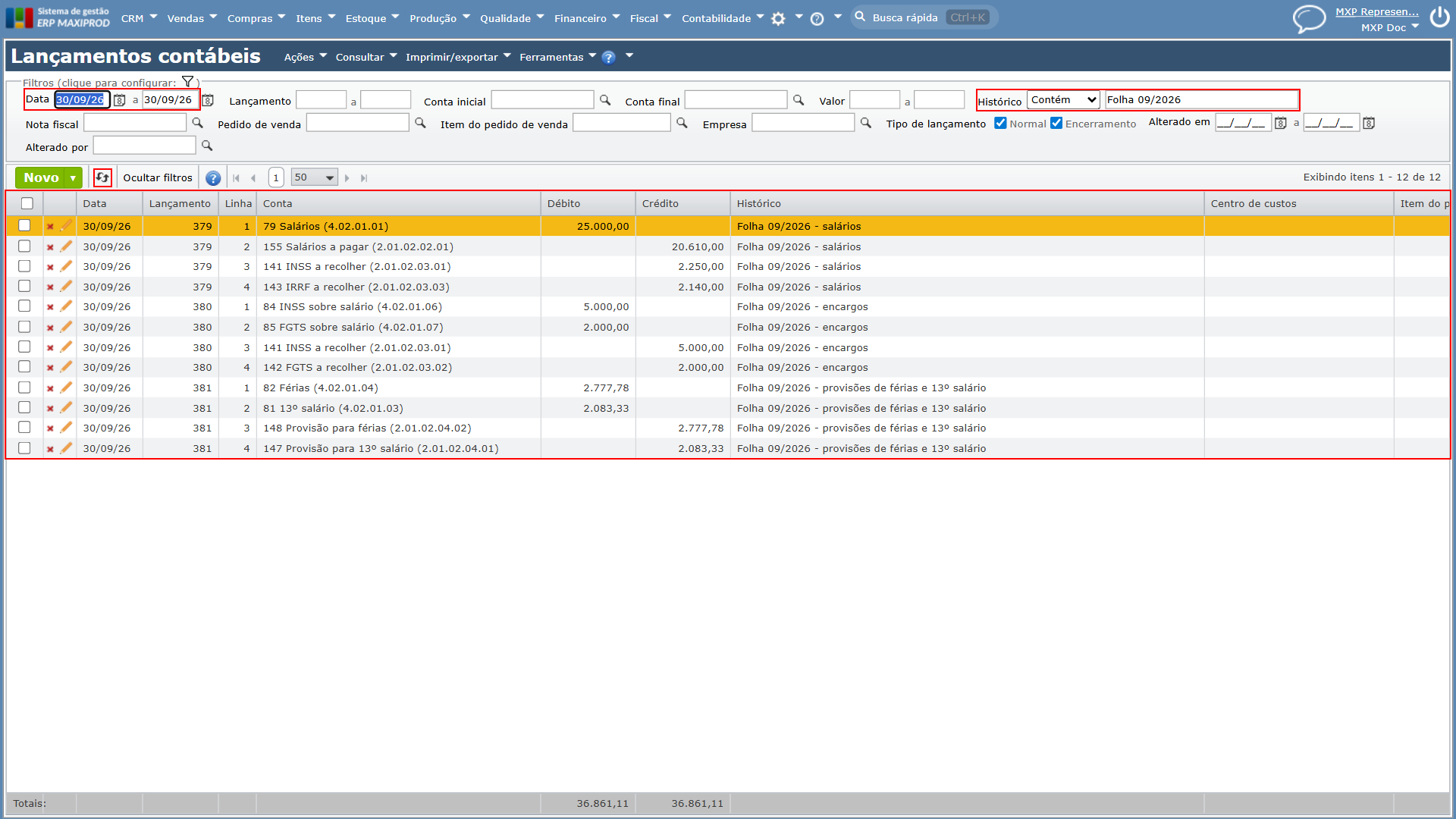The height and width of the screenshot is (819, 1456).
Task: Click the green Novo button
Action: coord(41,178)
